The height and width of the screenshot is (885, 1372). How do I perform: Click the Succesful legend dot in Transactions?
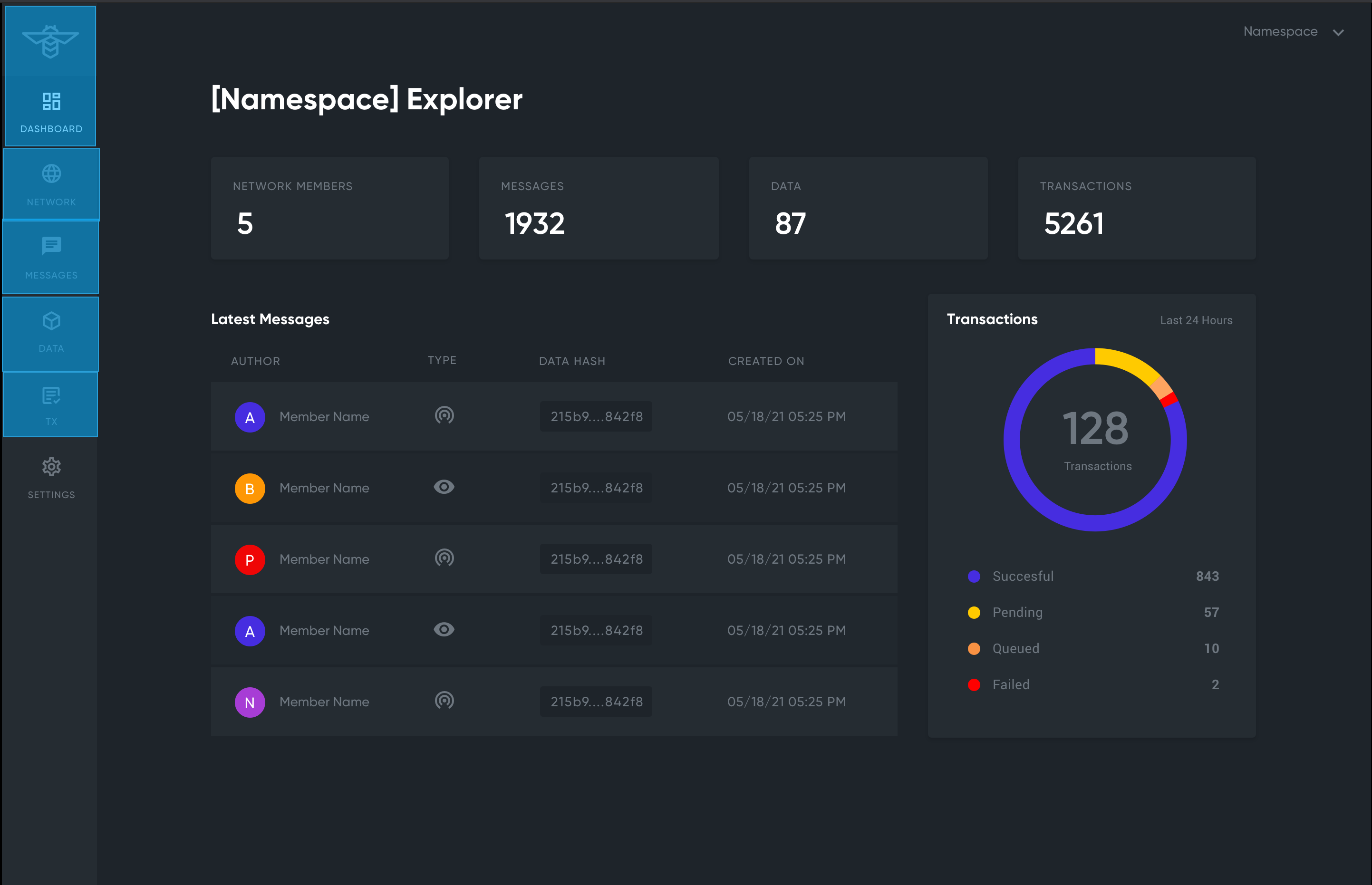(x=974, y=576)
